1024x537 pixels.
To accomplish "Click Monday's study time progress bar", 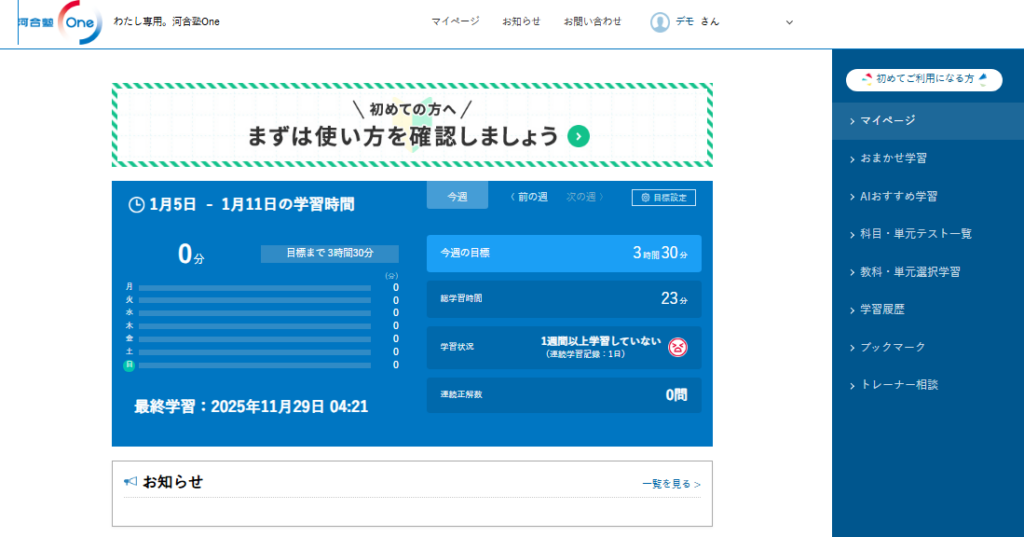I will [255, 287].
